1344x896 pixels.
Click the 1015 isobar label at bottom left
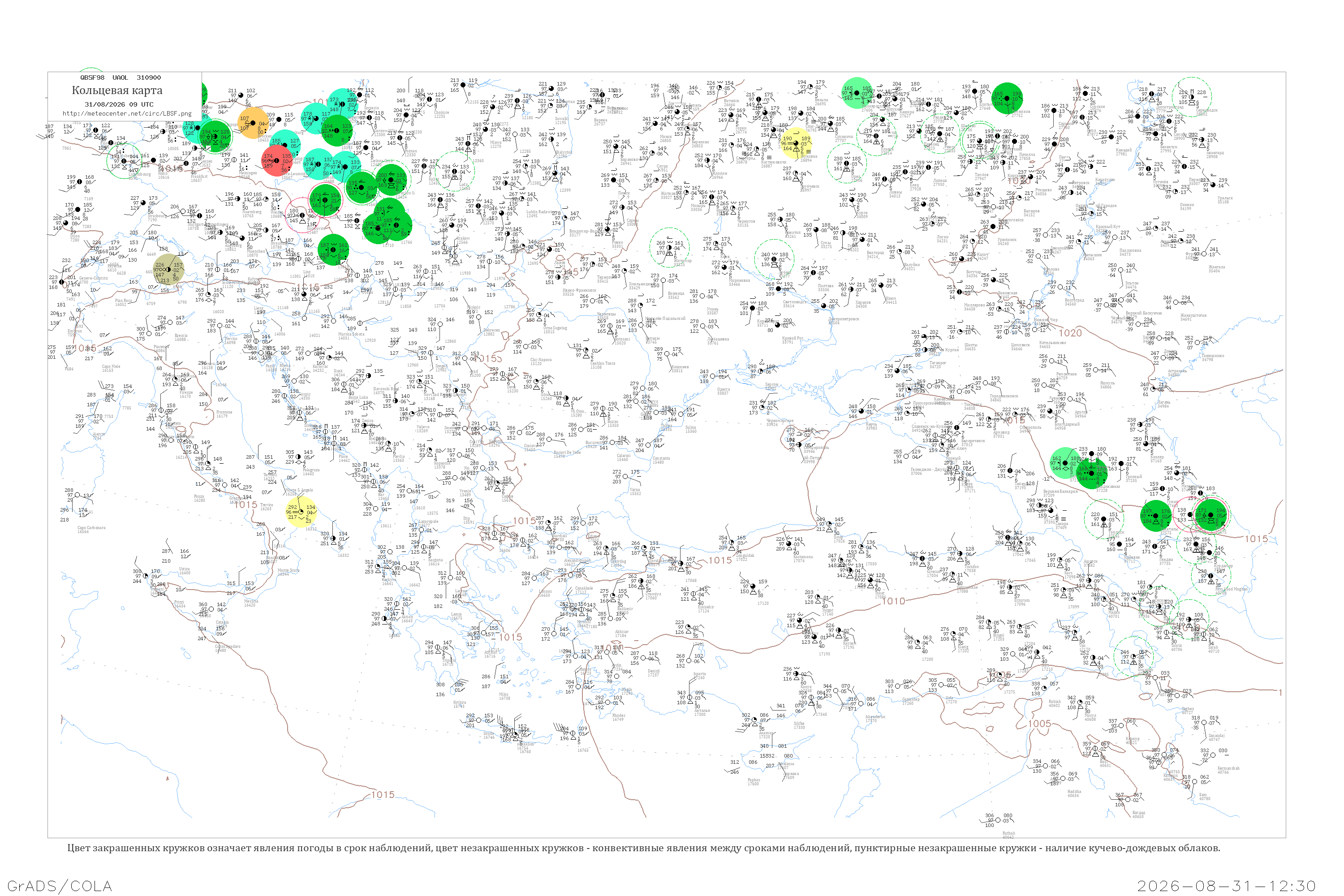pyautogui.click(x=383, y=795)
